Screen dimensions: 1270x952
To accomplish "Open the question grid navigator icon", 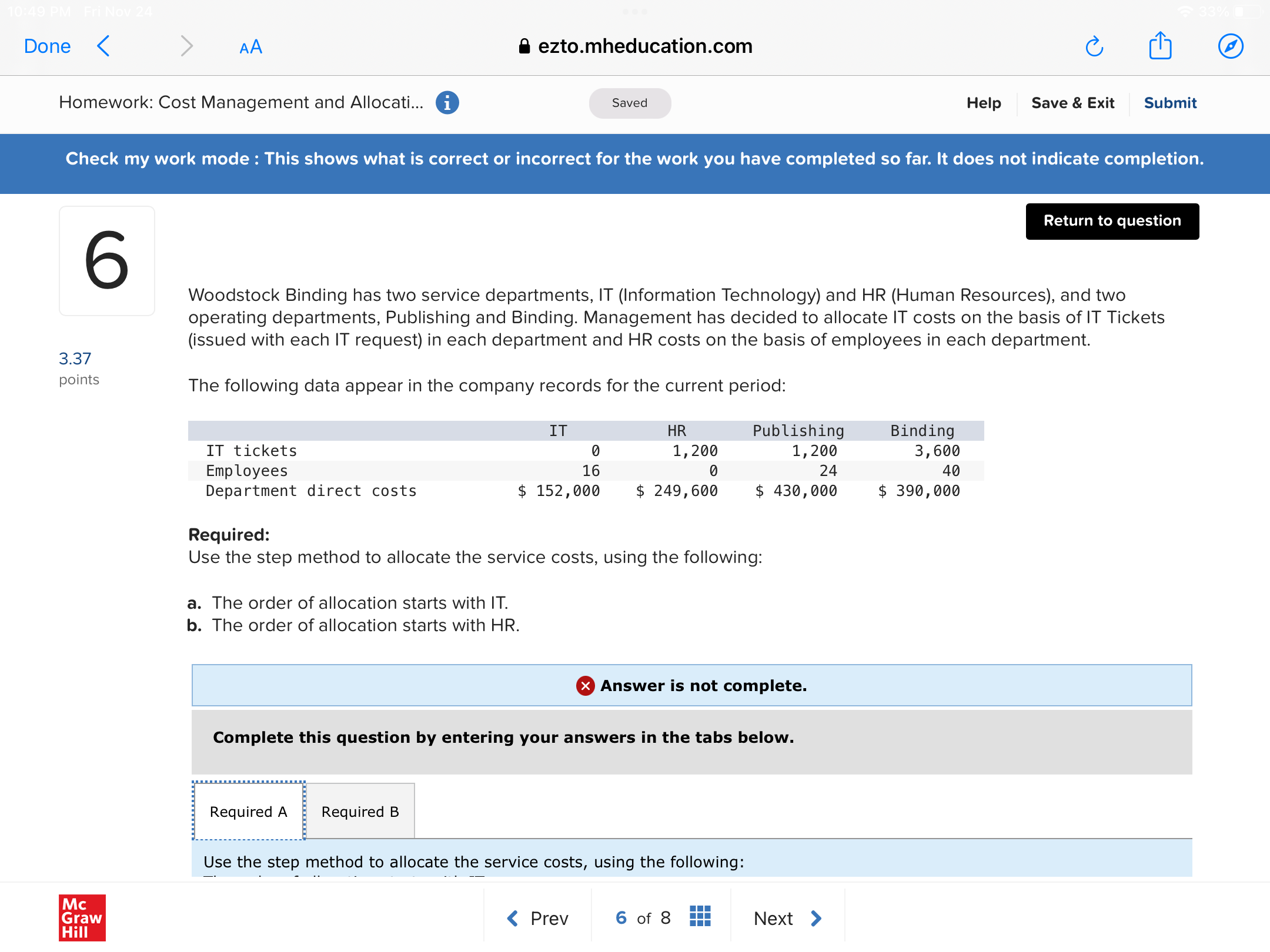I will 700,917.
